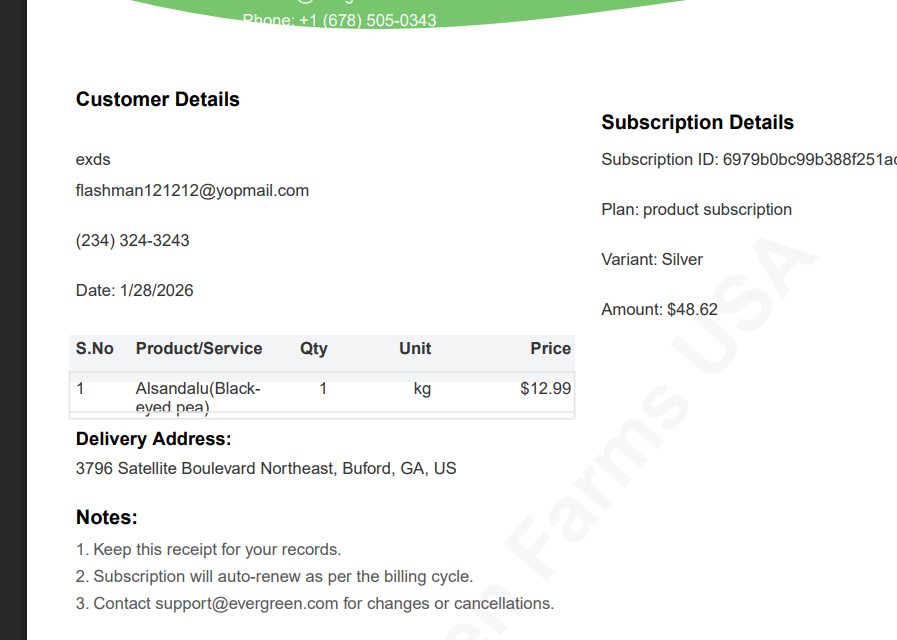This screenshot has height=640, width=897.
Task: Click the customer name exds
Action: [93, 159]
